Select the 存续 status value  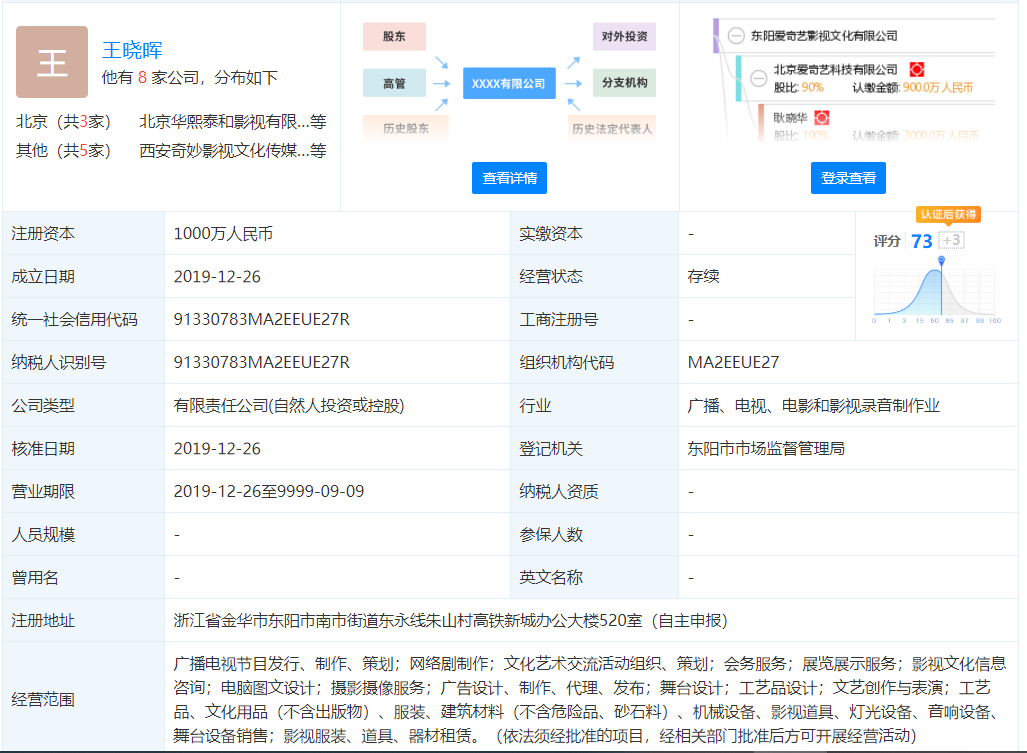(703, 276)
